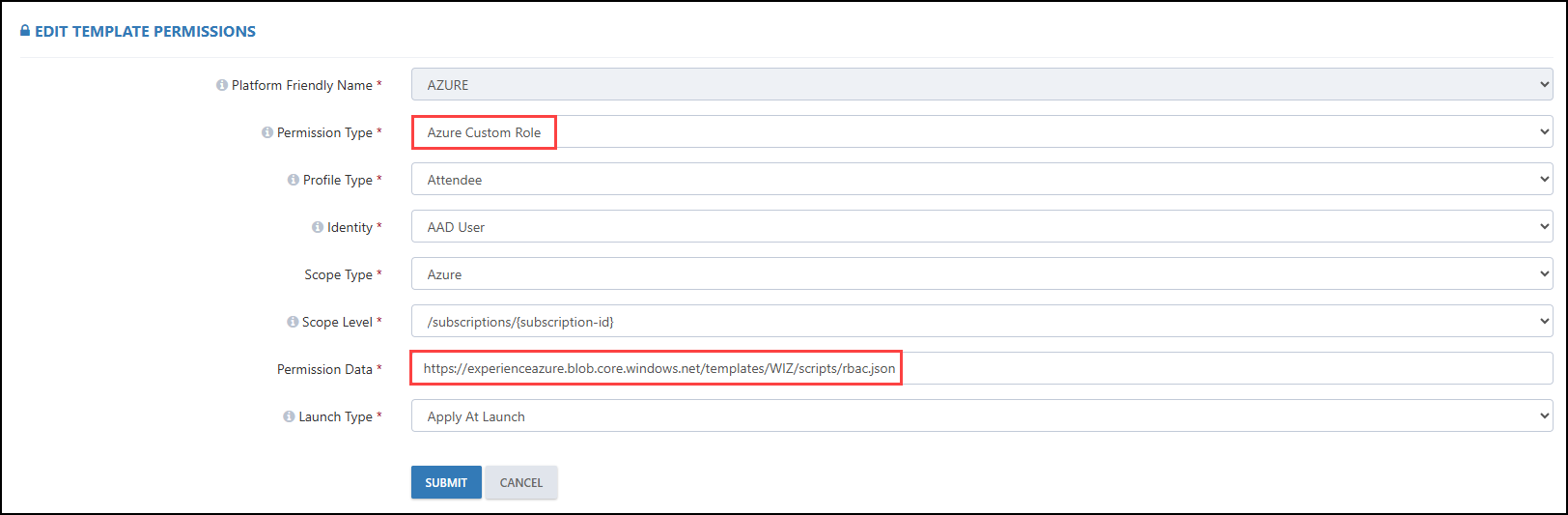Click info icon beside Permission Type

[x=267, y=132]
